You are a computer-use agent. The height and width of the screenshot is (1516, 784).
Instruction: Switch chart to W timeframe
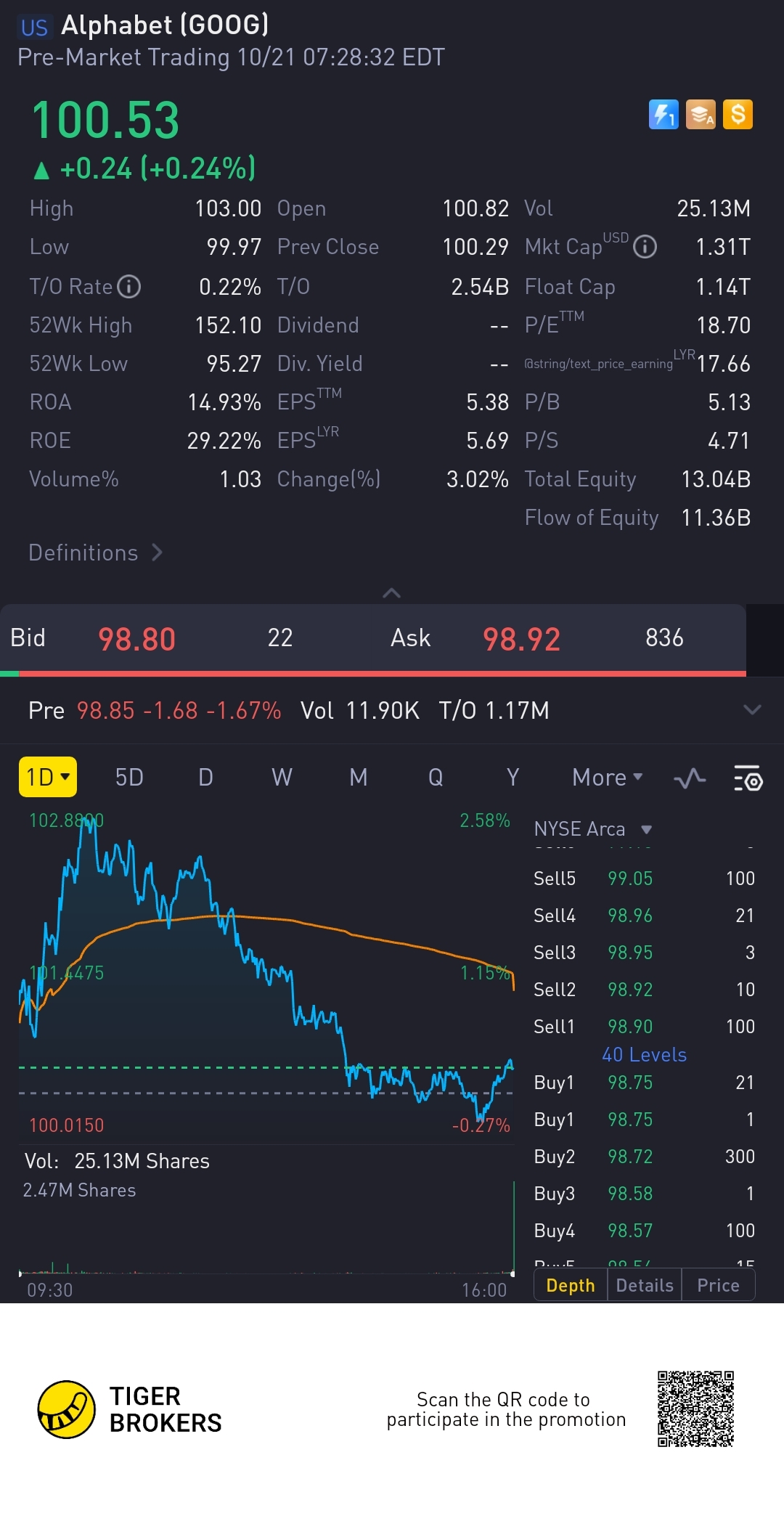click(282, 778)
